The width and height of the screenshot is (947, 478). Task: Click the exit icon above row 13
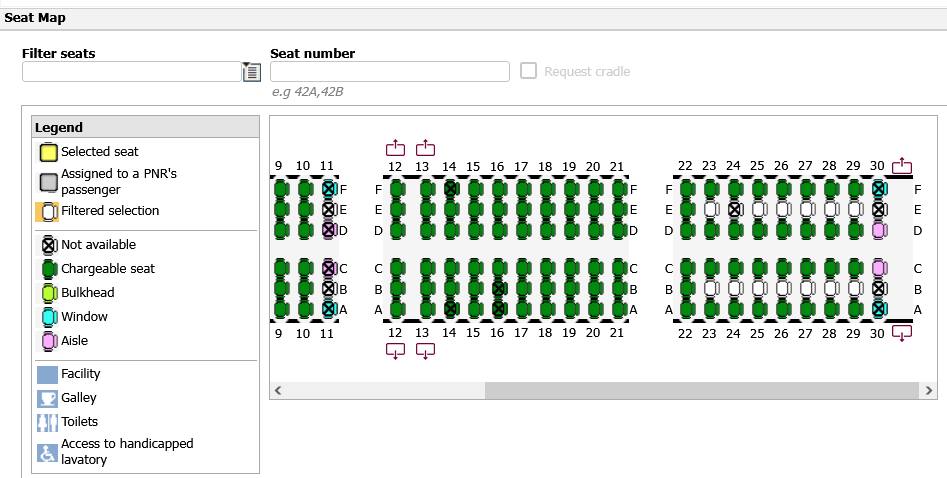425,148
